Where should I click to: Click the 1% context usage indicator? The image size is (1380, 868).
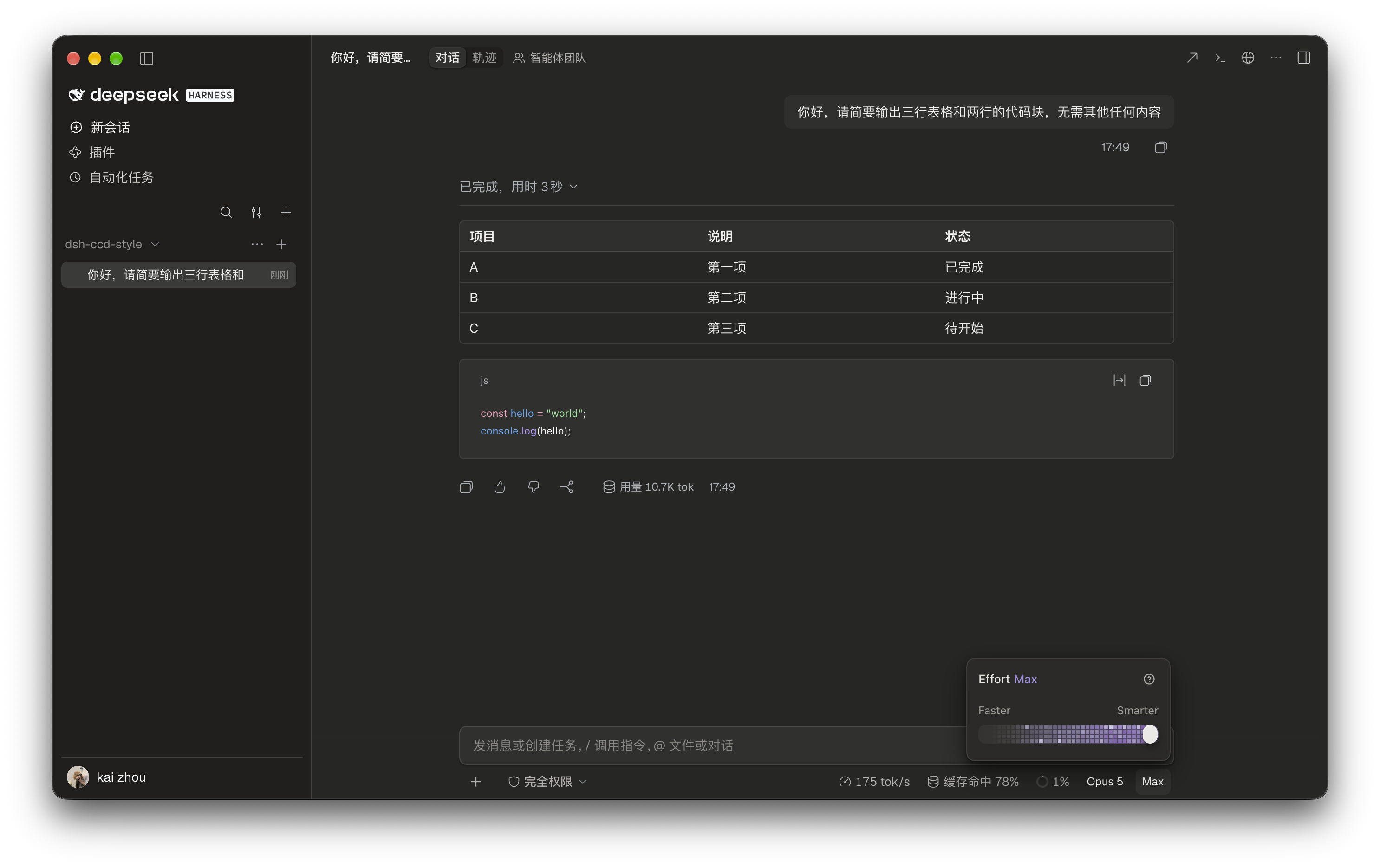(1053, 782)
